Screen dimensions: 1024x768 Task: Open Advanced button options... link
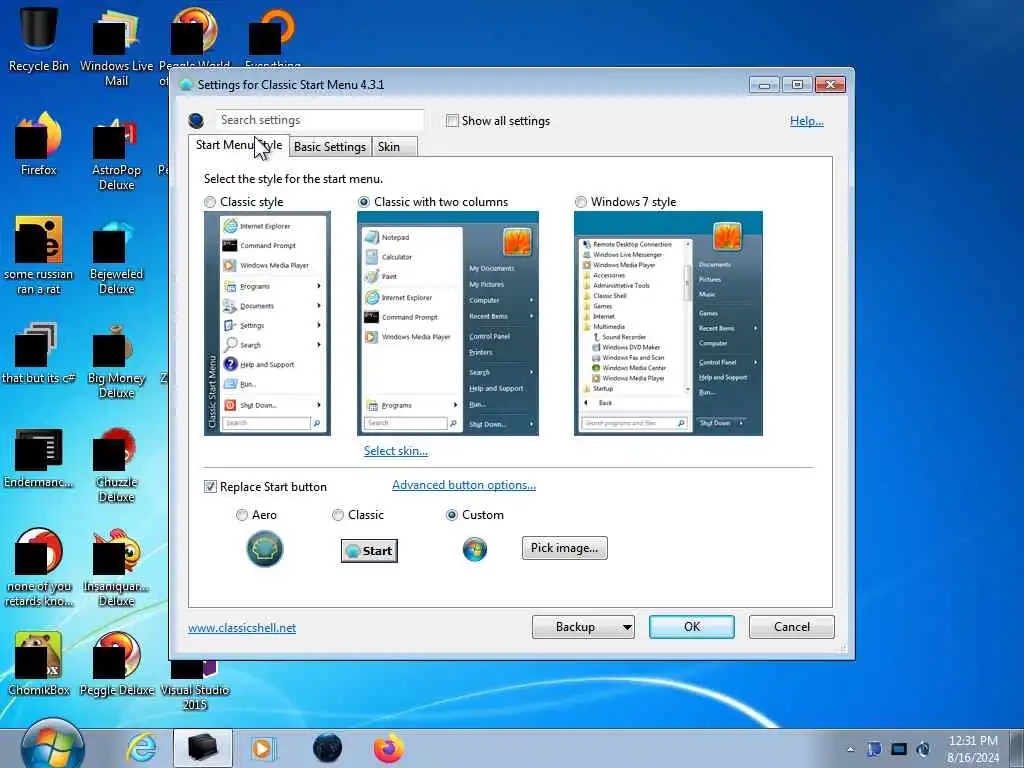(464, 485)
